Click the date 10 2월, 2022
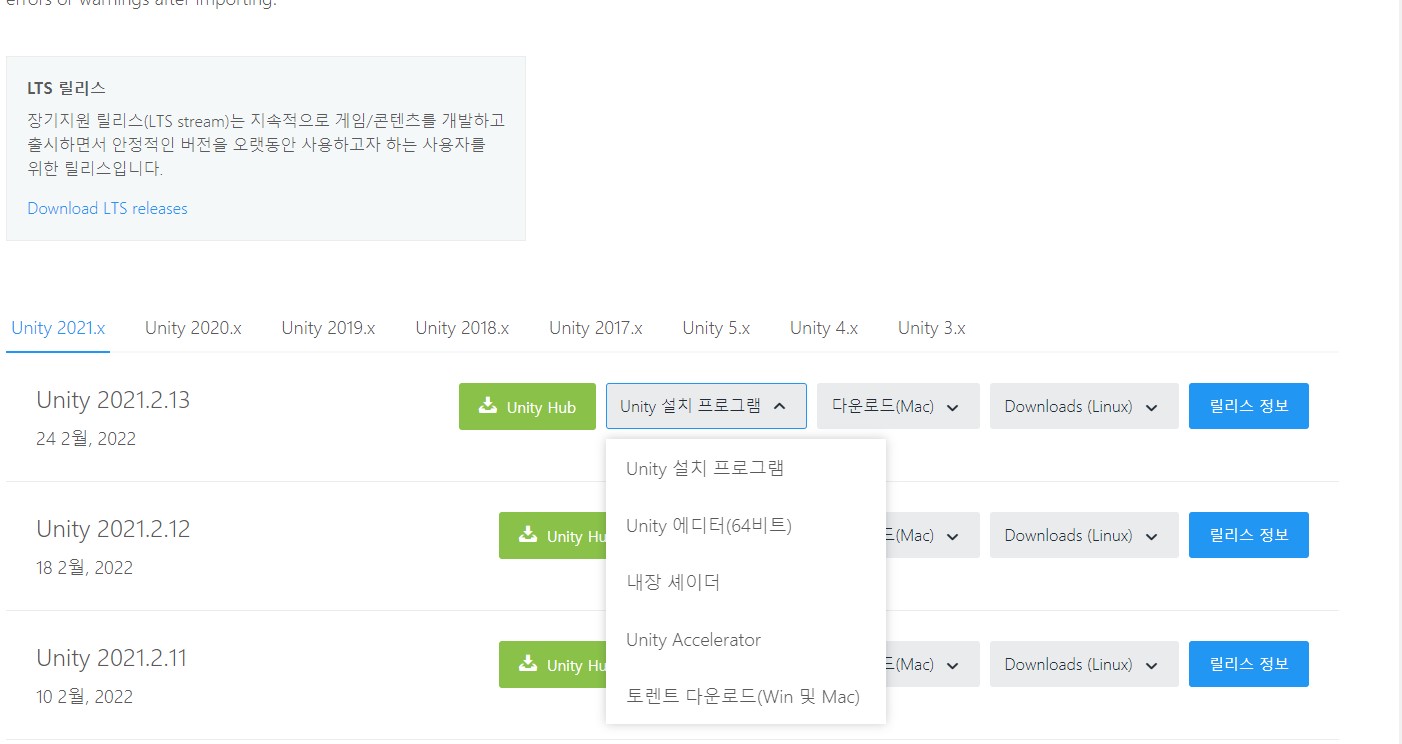Viewport: 1402px width, 744px height. [x=85, y=697]
